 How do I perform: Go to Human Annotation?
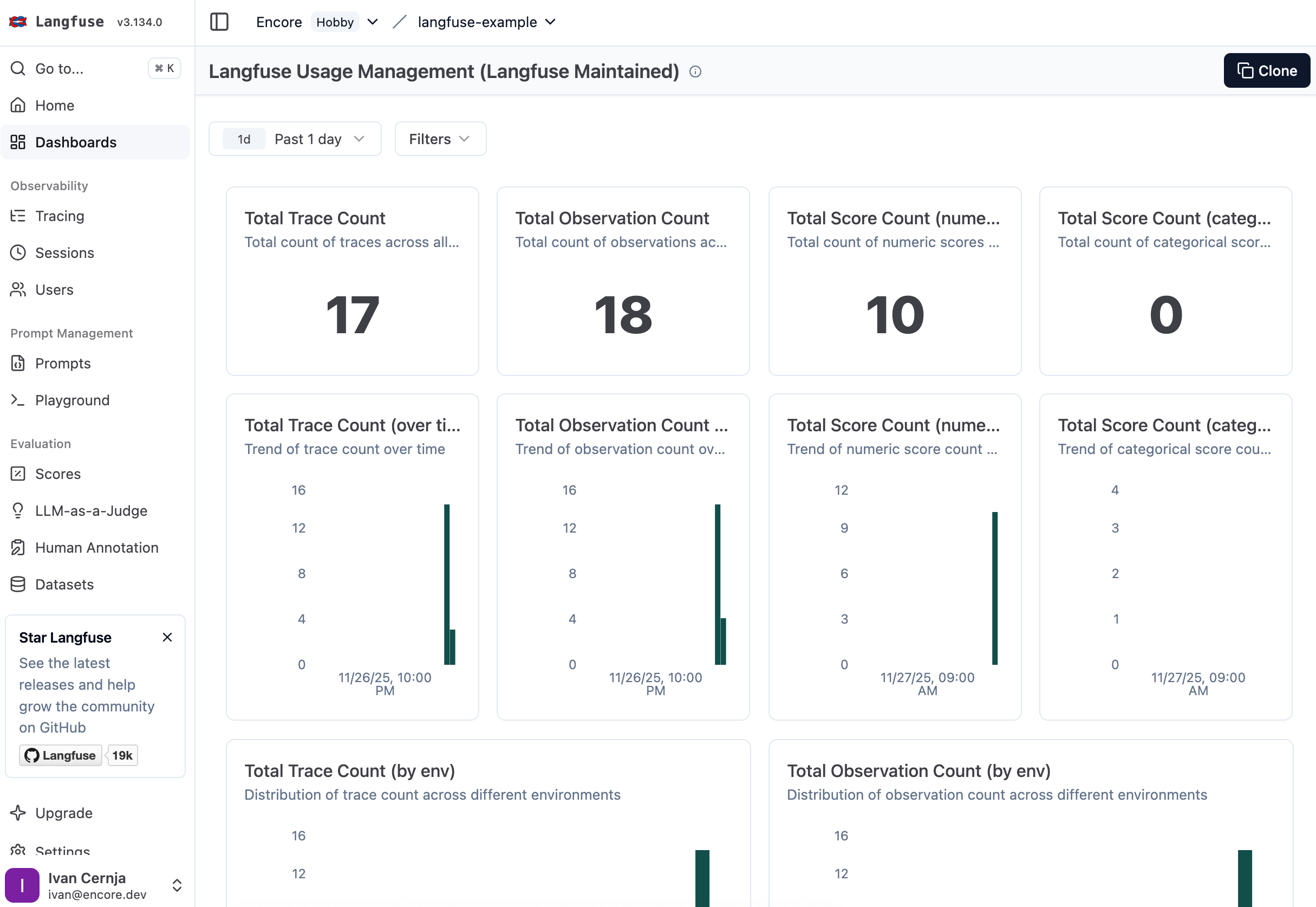pos(97,547)
